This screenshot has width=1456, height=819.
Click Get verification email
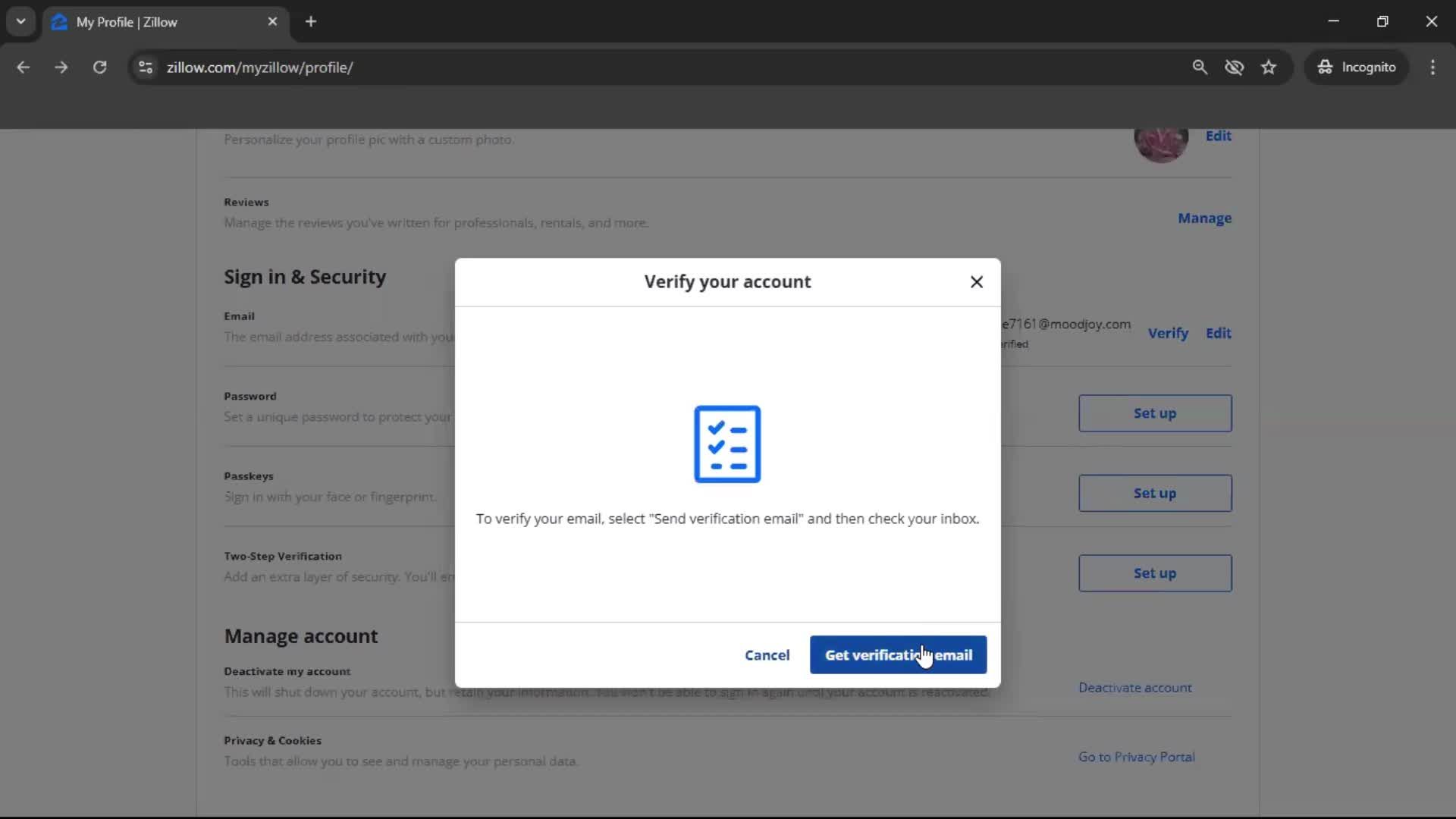(898, 654)
